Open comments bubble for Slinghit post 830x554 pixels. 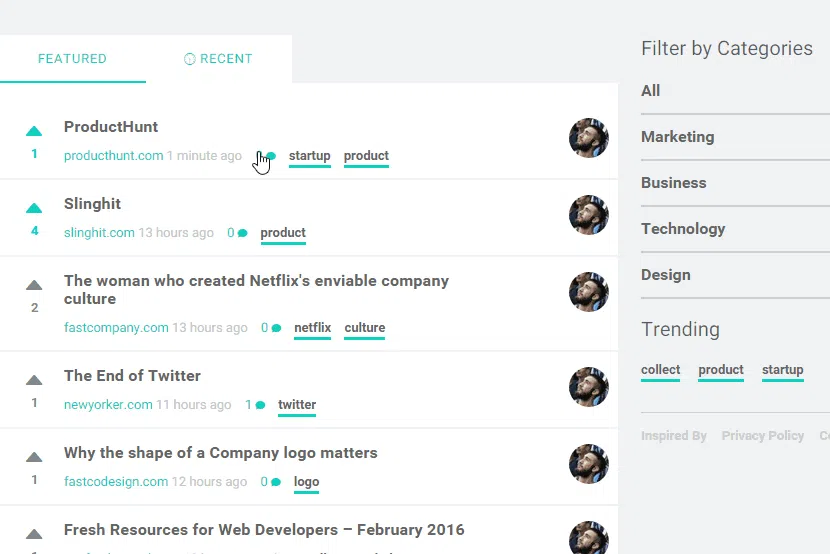[242, 233]
